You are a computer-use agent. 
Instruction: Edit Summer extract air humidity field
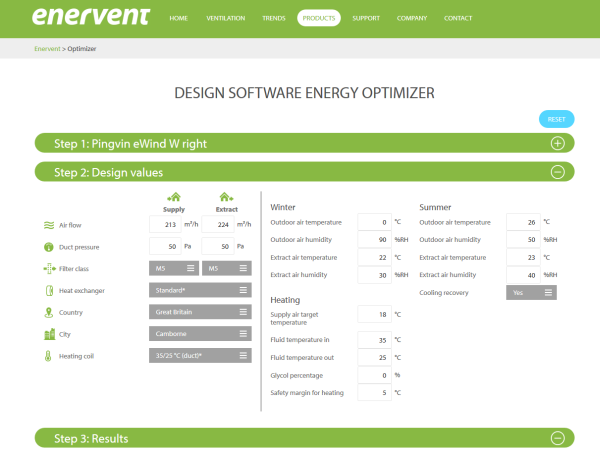[523, 275]
